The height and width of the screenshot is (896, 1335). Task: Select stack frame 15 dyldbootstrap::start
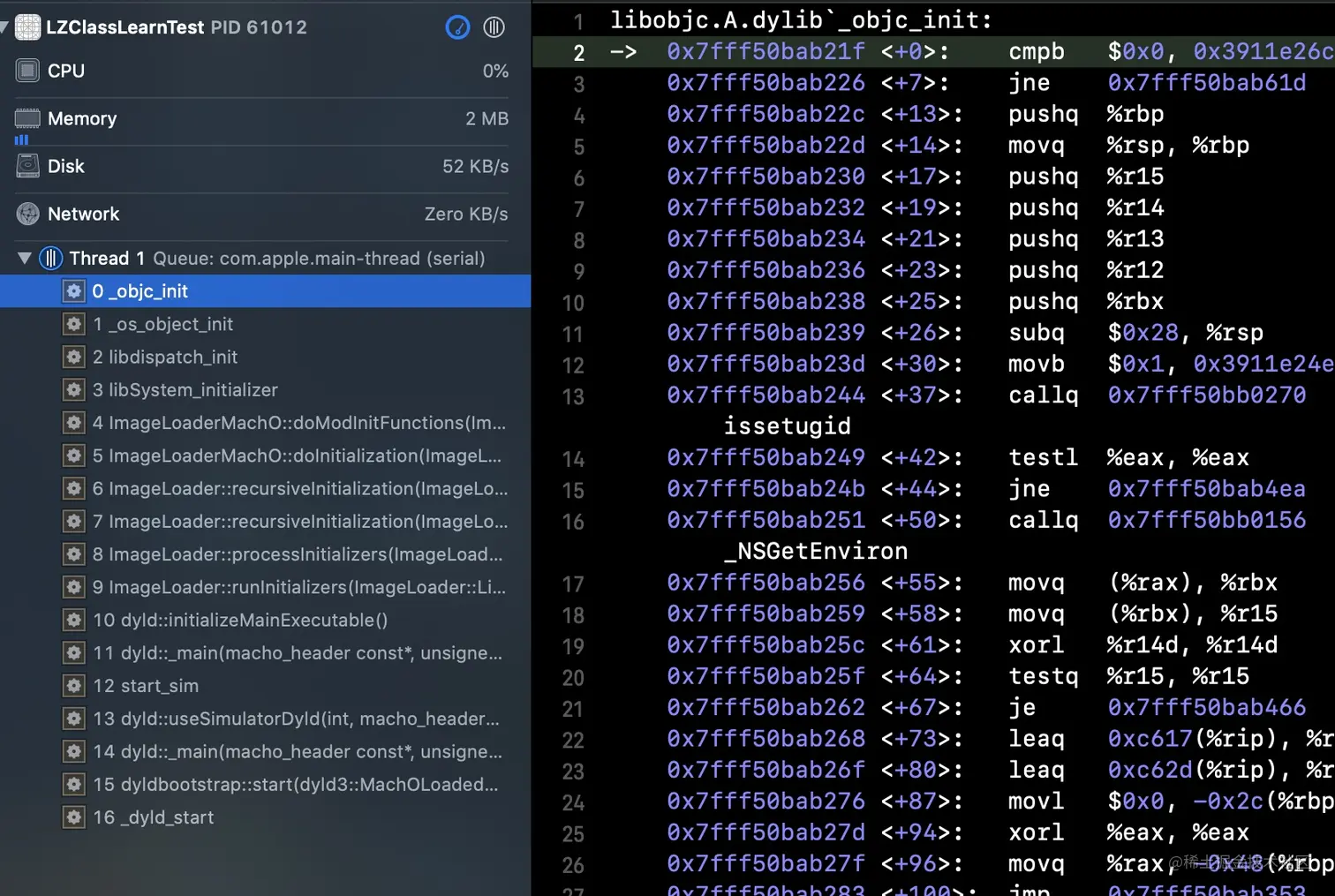click(x=265, y=784)
